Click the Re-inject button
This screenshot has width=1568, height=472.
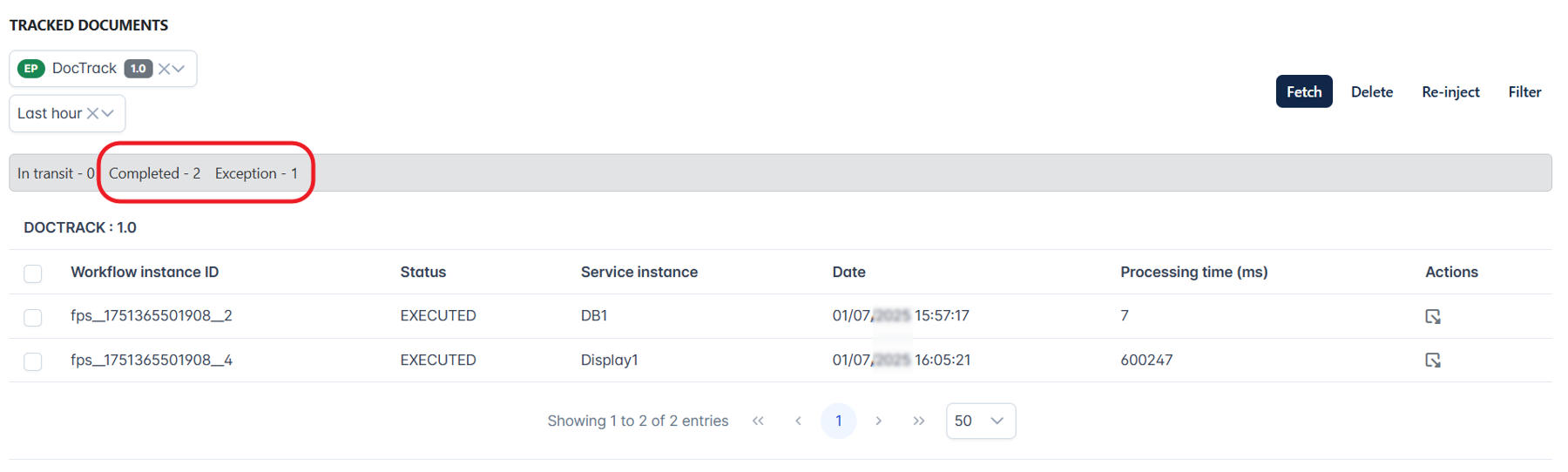point(1450,91)
